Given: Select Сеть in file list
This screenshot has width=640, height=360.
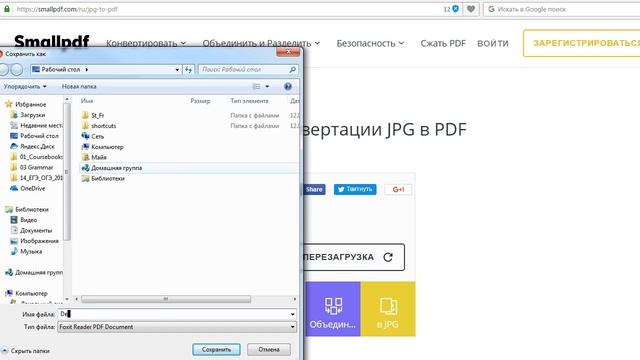Looking at the screenshot, I should [97, 136].
